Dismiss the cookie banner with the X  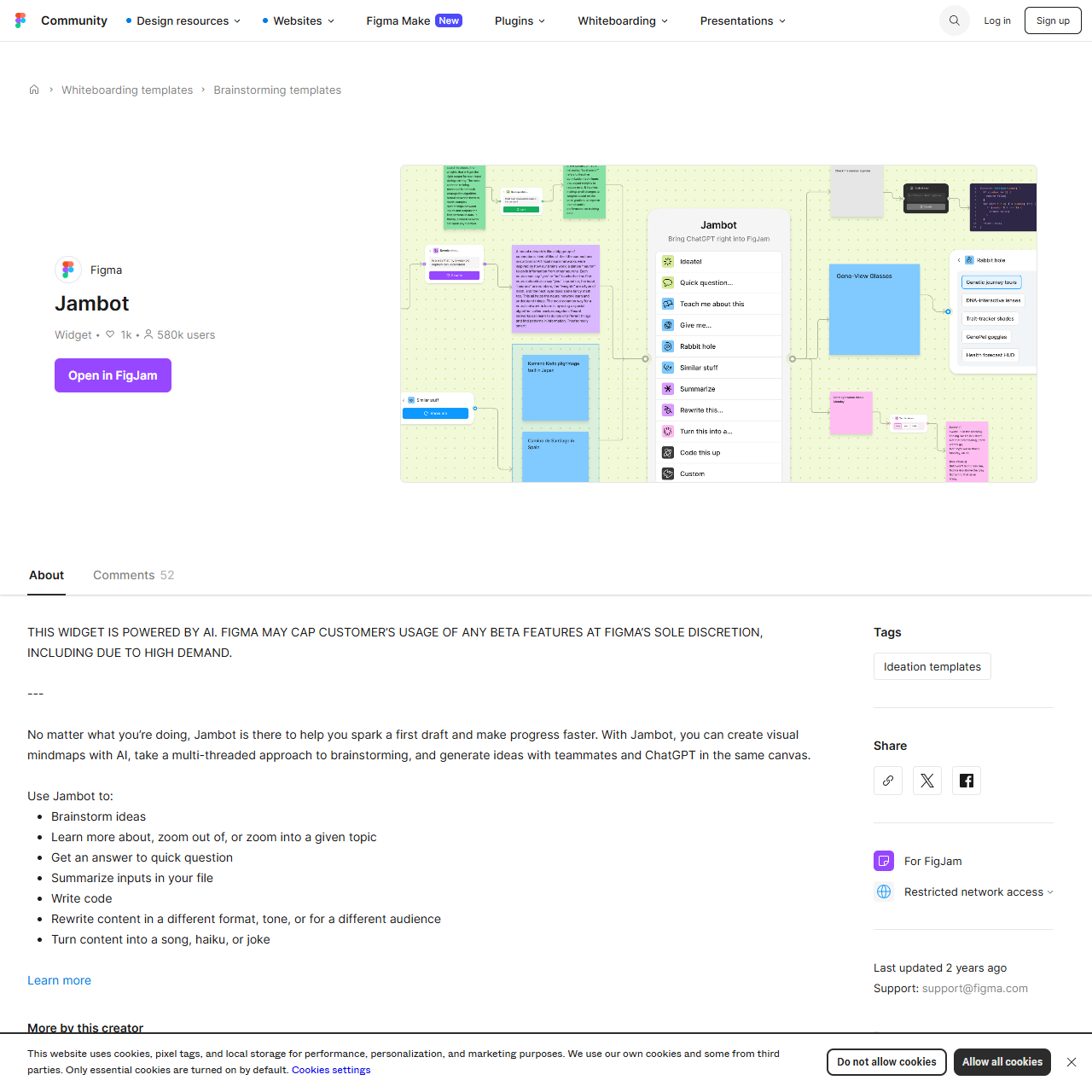pos(1072,1061)
